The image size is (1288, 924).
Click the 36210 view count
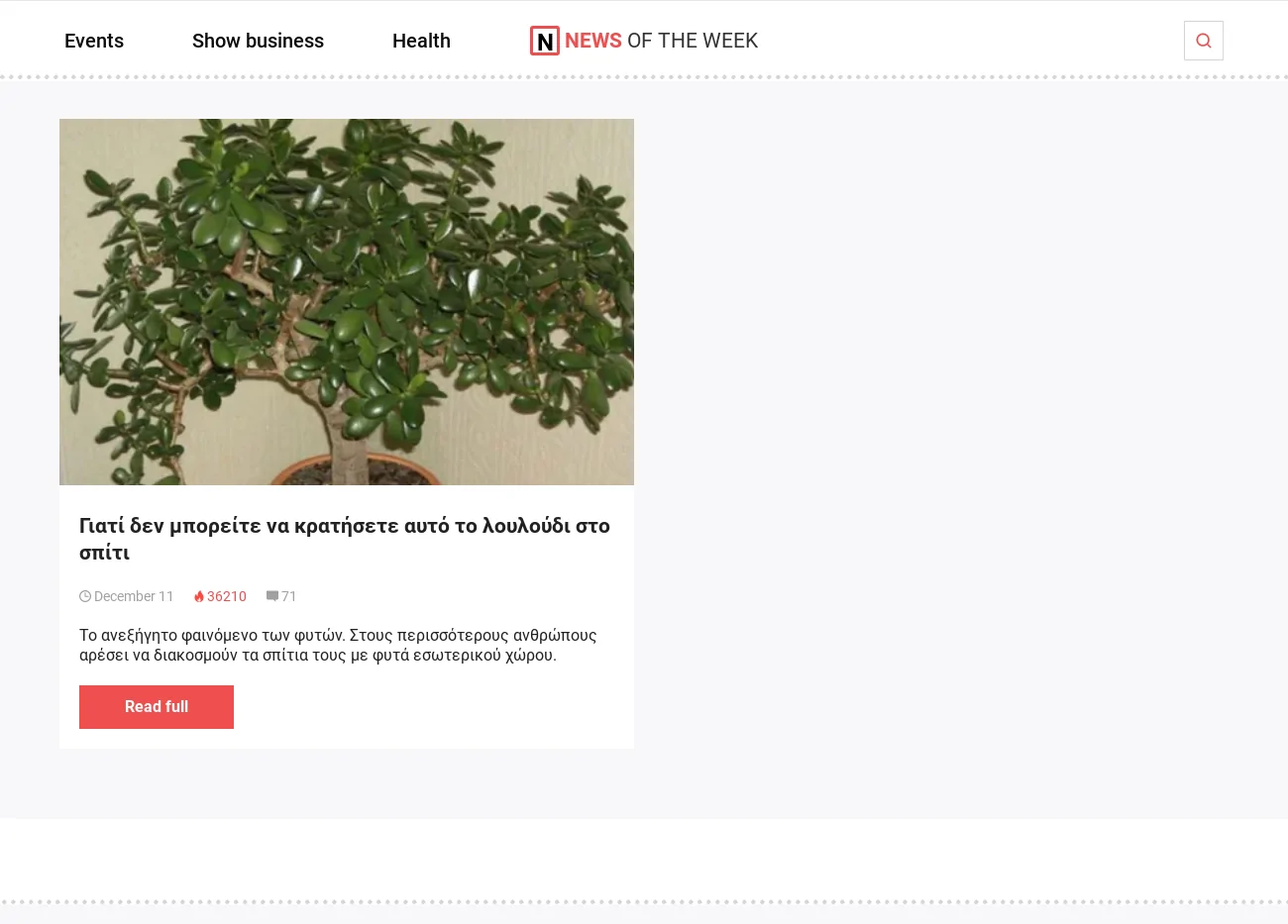point(227,596)
